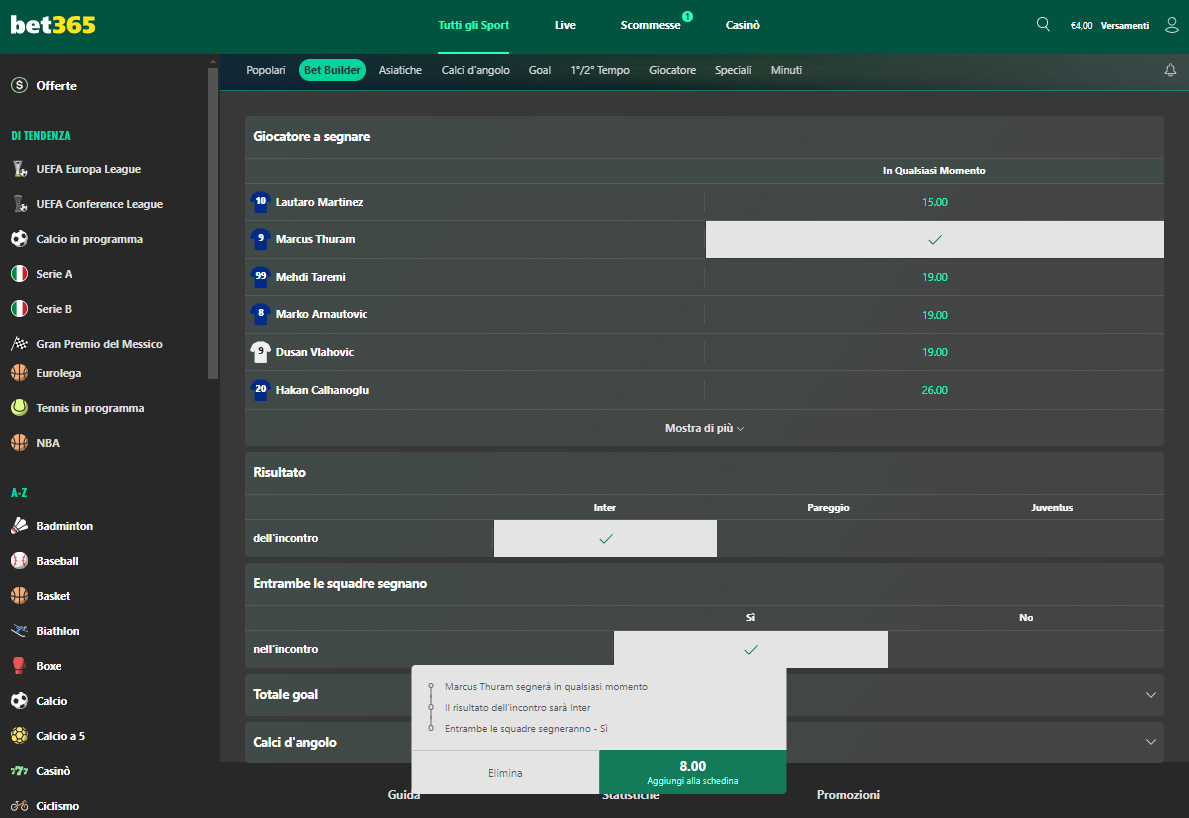
Task: Select No for both teams to score
Action: tap(1026, 650)
